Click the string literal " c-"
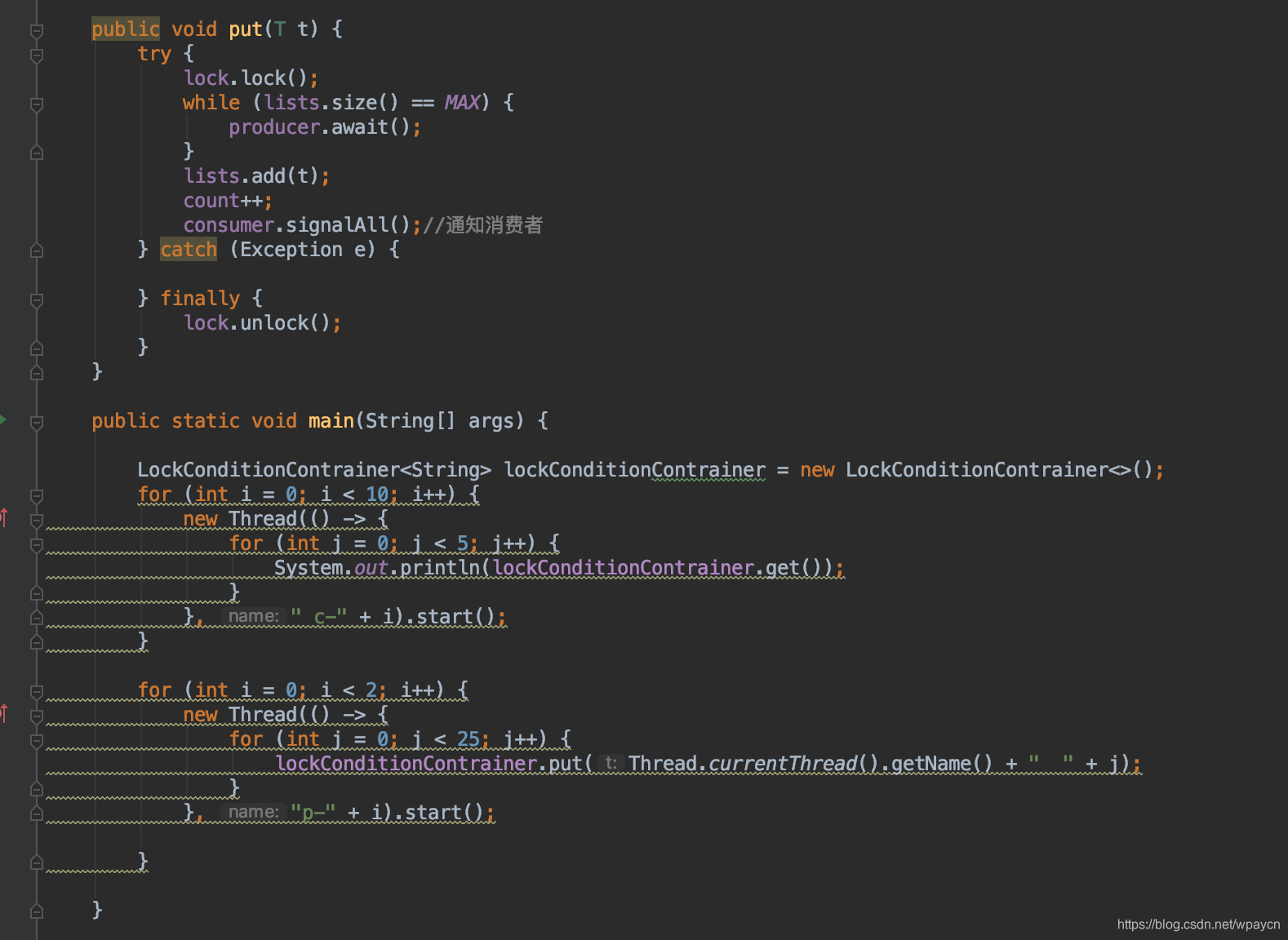The image size is (1288, 940). tap(319, 617)
